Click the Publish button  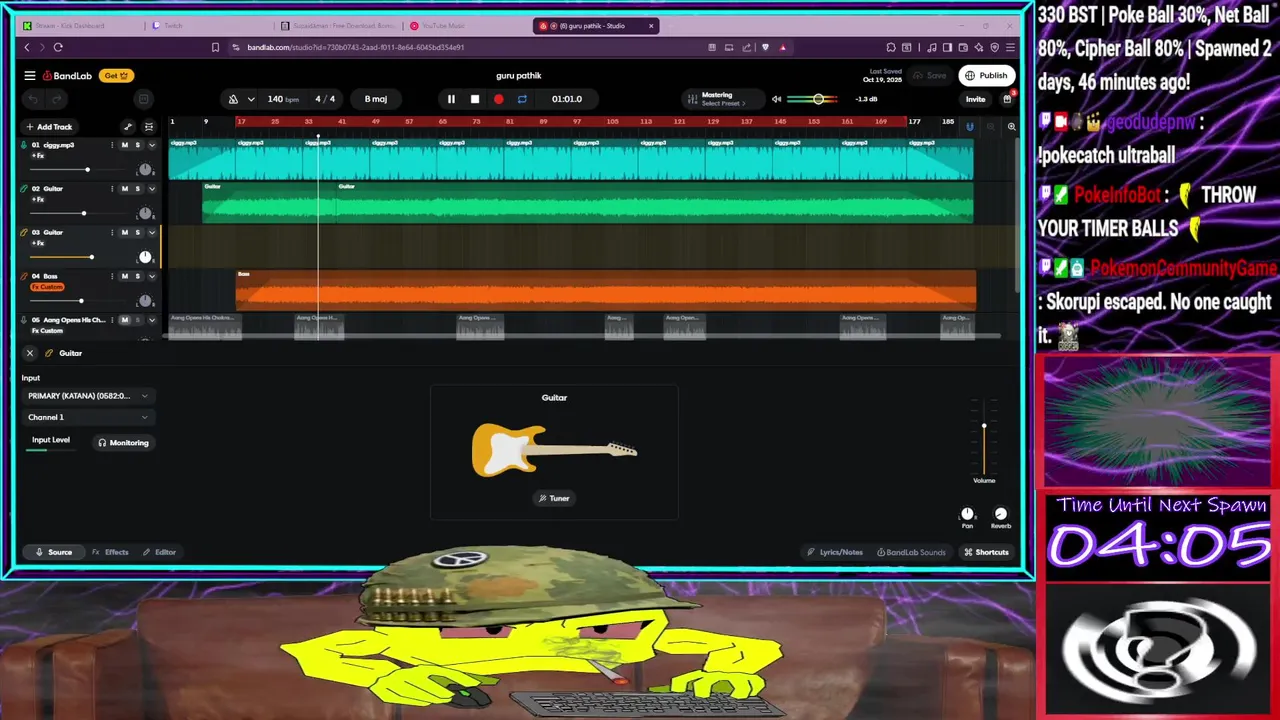coord(986,75)
